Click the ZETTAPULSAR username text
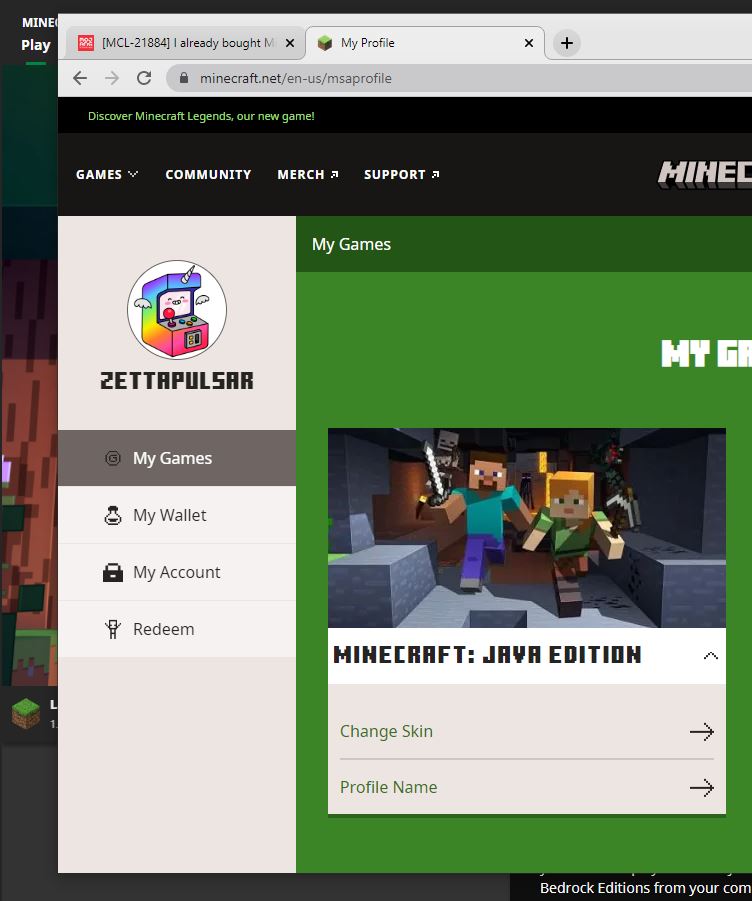The width and height of the screenshot is (752, 901). tap(177, 381)
